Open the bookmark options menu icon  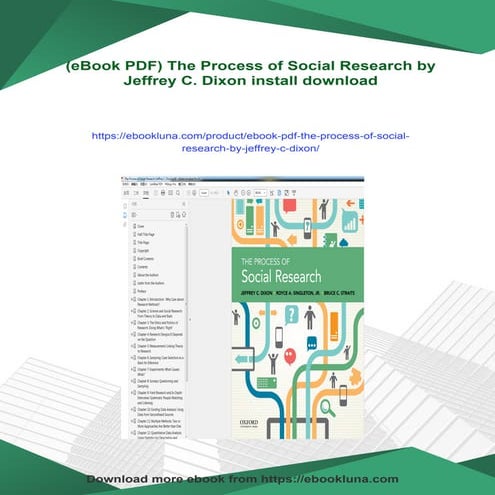pos(134,215)
